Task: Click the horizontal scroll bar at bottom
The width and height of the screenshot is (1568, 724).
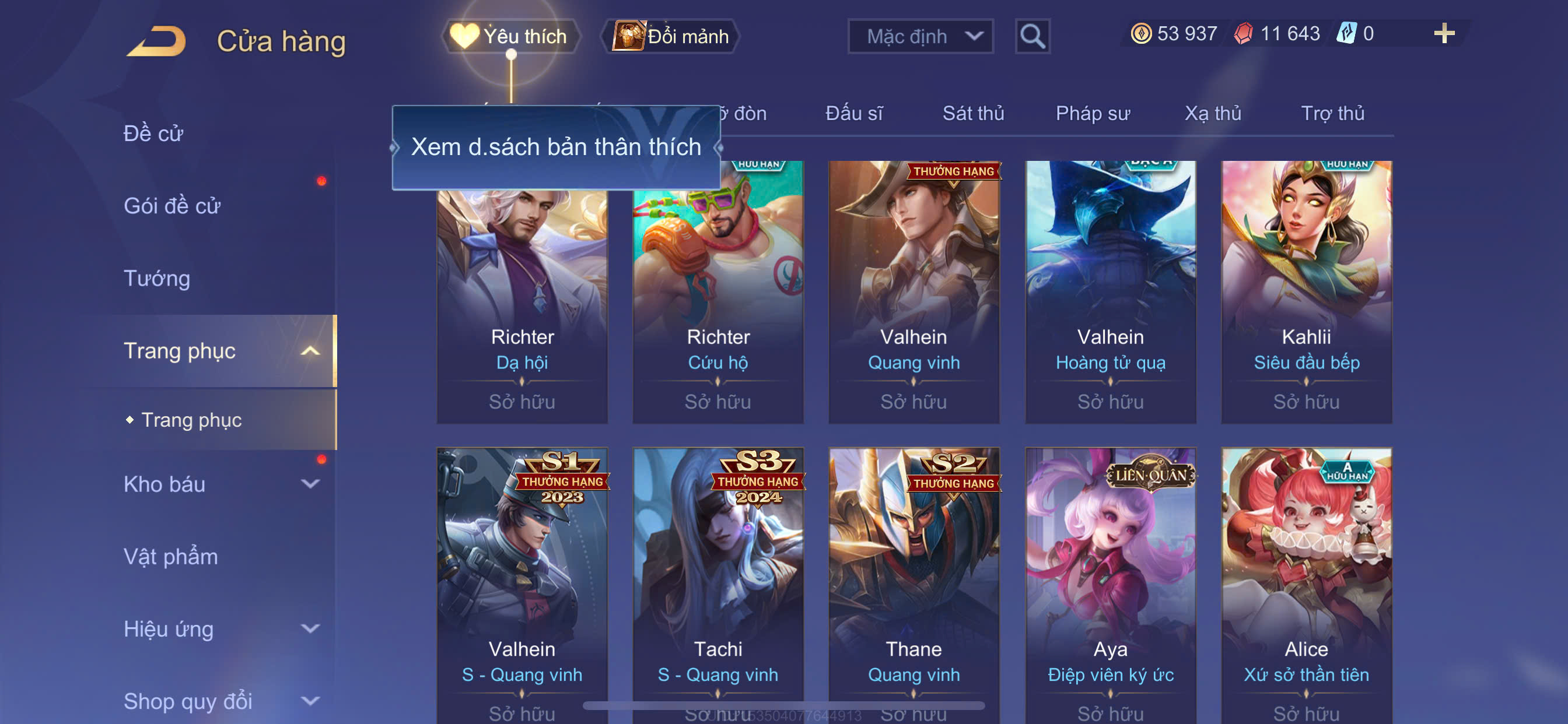Action: 784,706
